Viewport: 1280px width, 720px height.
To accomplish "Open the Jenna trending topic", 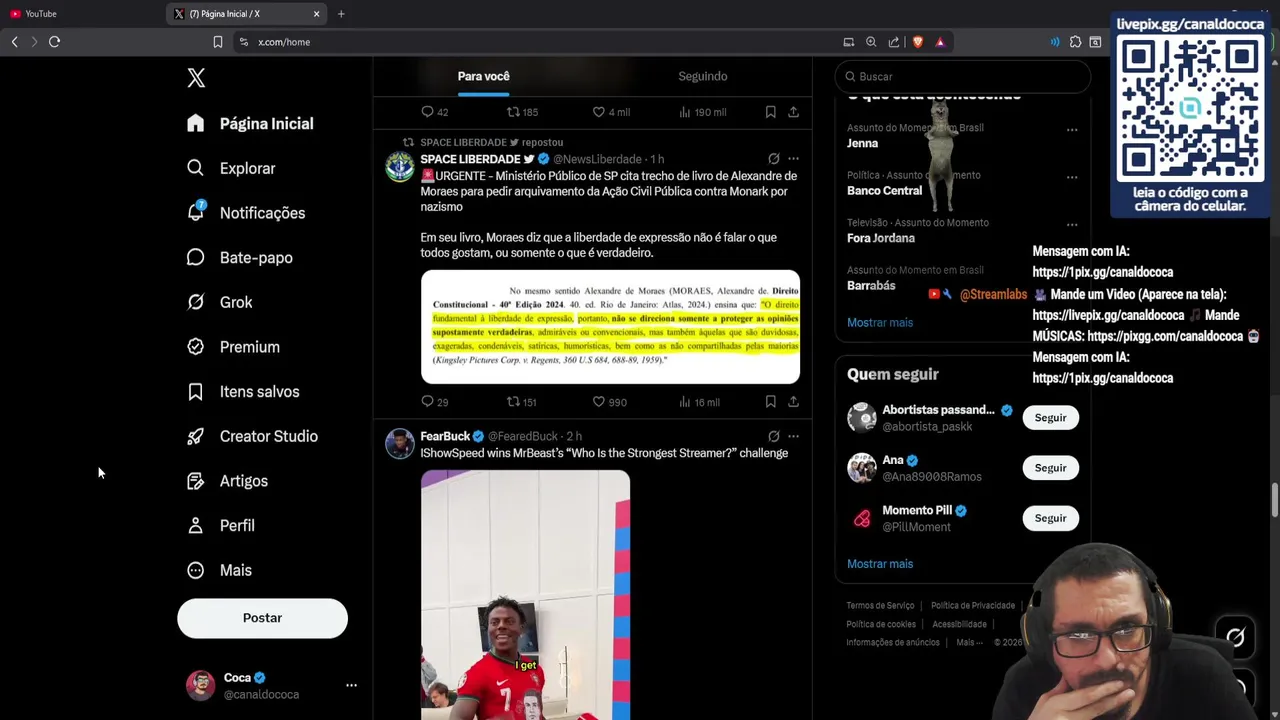I will [862, 143].
